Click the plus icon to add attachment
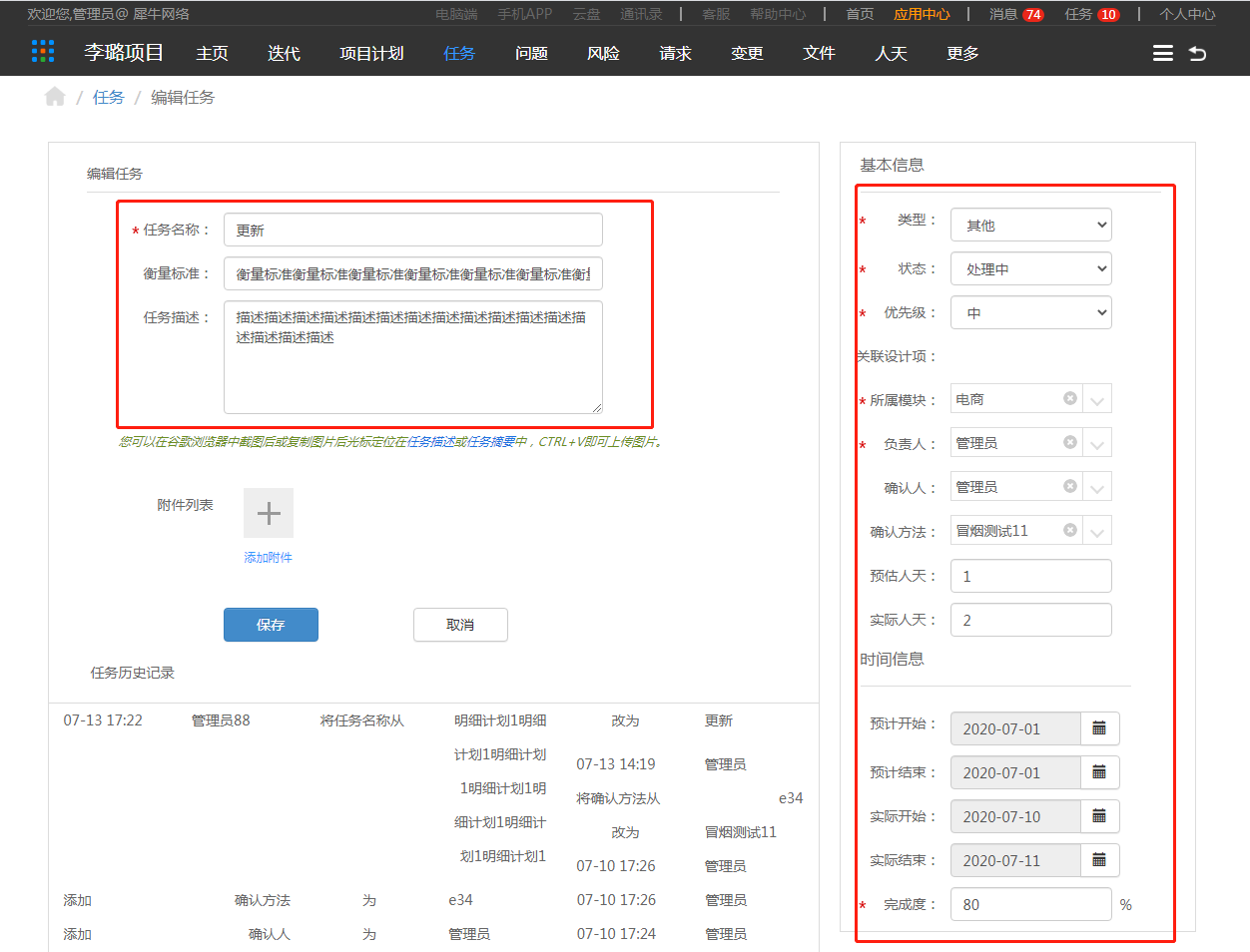The height and width of the screenshot is (952, 1250). [269, 513]
